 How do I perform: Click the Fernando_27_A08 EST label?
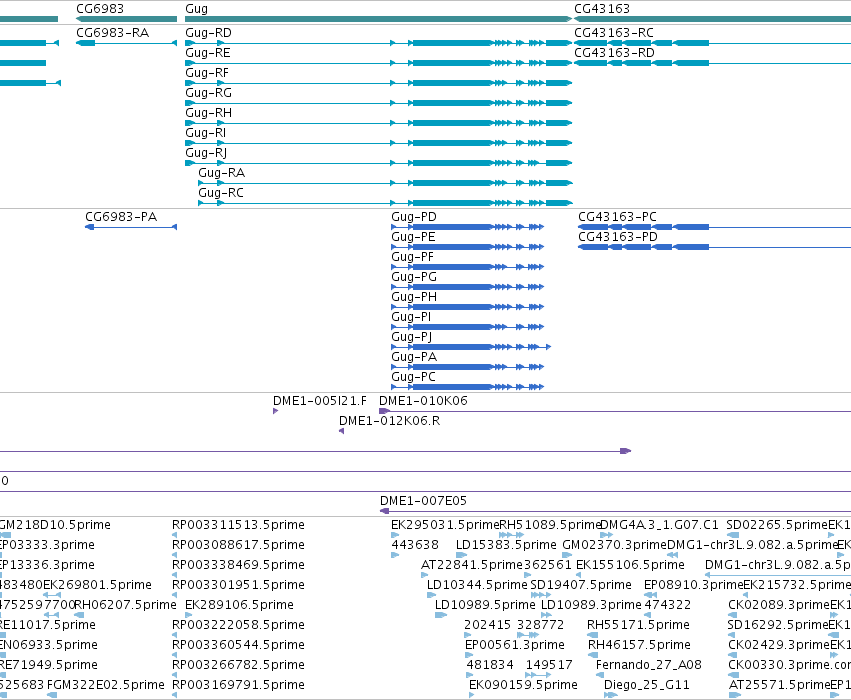649,665
